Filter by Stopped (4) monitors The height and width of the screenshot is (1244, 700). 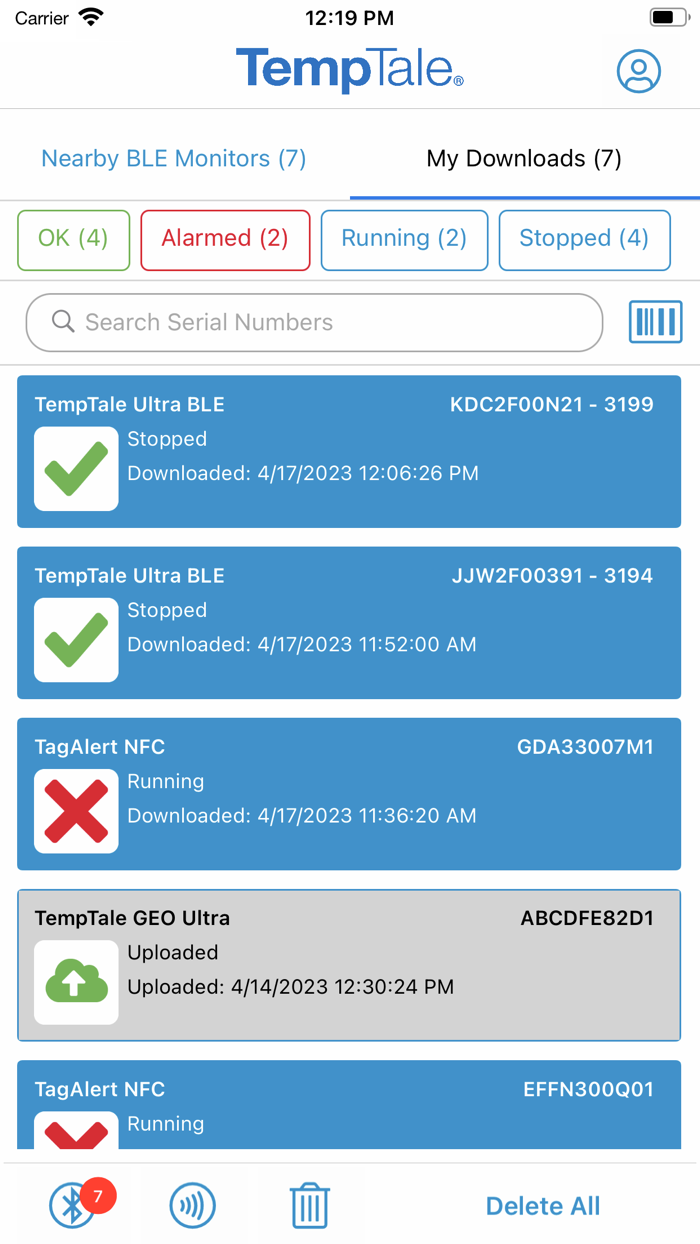pyautogui.click(x=584, y=240)
